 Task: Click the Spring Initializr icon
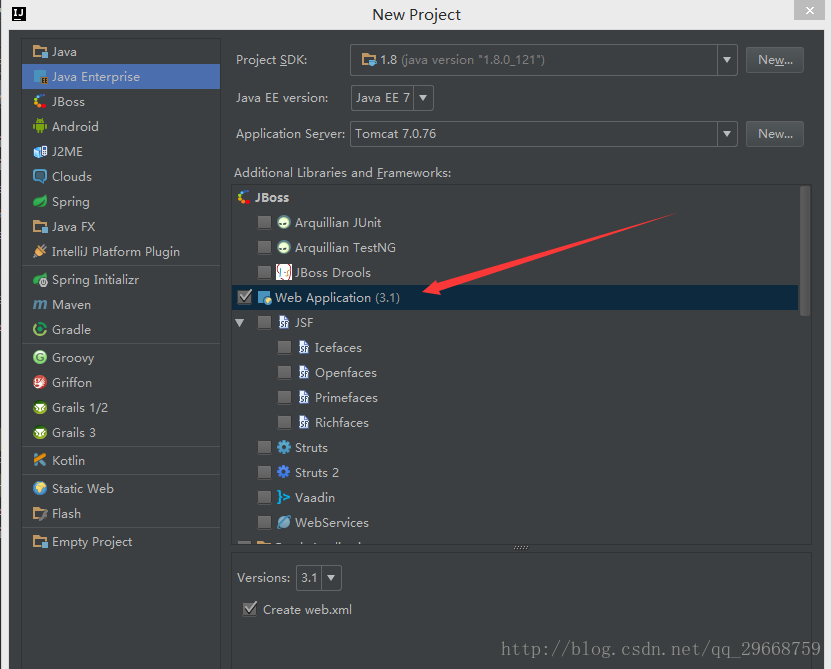click(40, 280)
